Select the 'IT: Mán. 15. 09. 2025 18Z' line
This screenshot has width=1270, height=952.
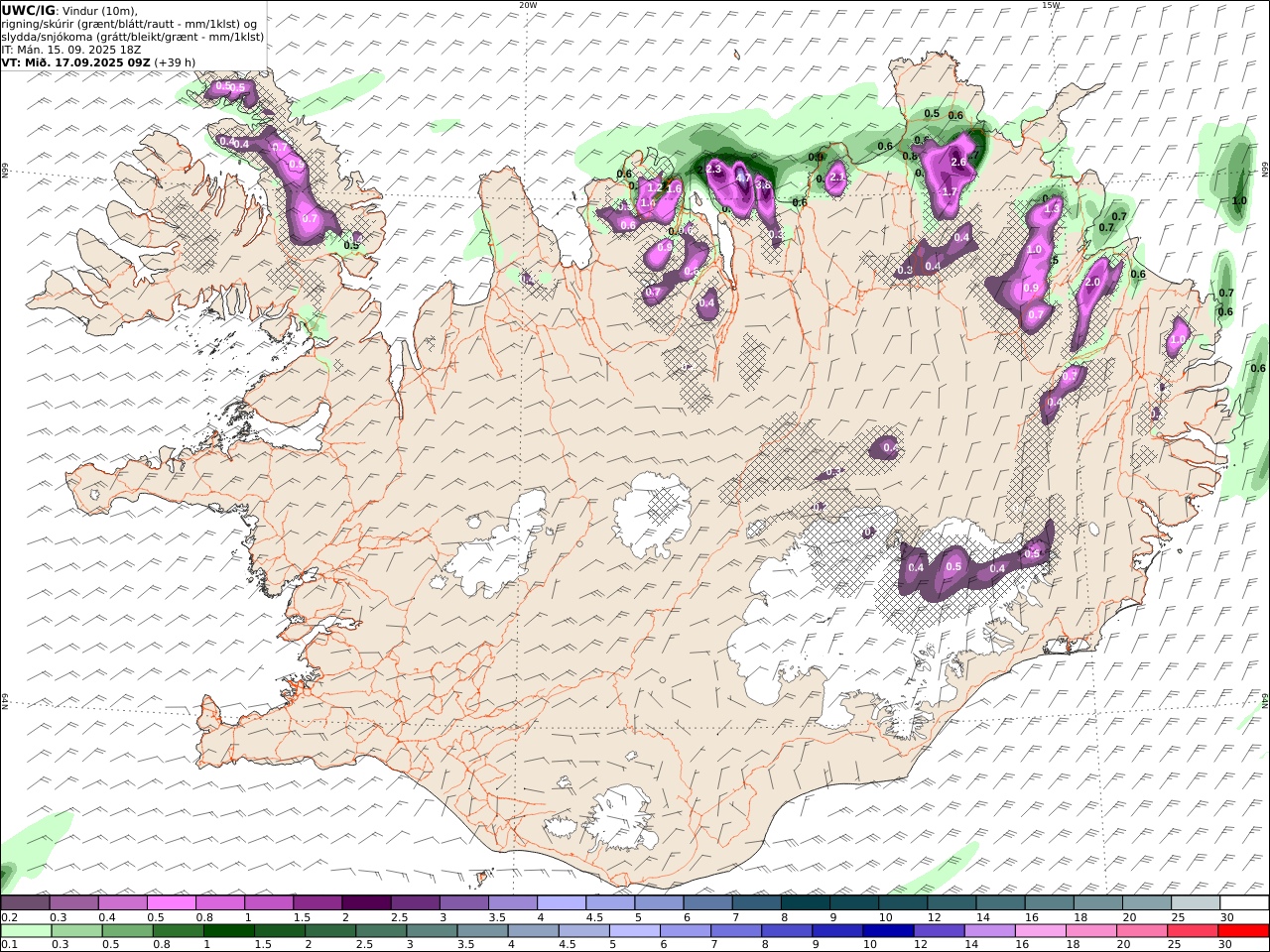[73, 49]
